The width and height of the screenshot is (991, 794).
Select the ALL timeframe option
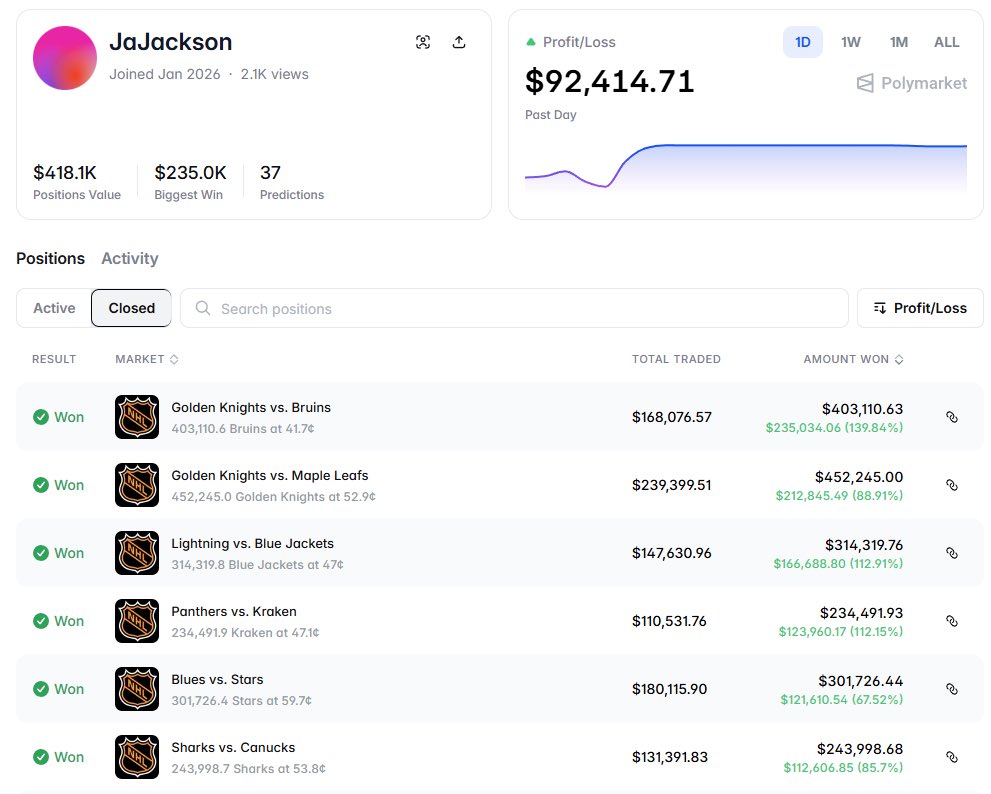945,42
